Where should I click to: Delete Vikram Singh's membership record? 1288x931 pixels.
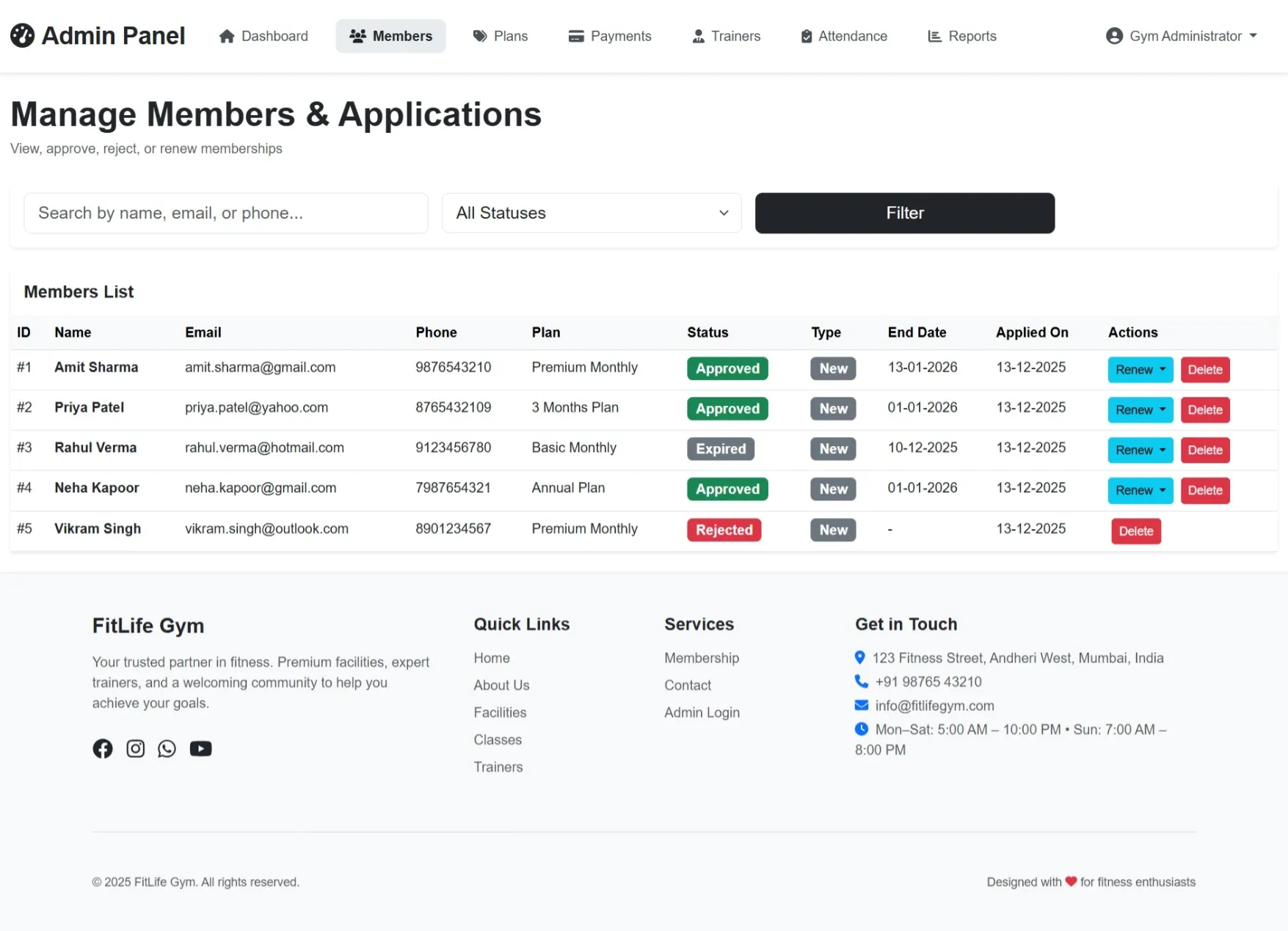click(1135, 530)
